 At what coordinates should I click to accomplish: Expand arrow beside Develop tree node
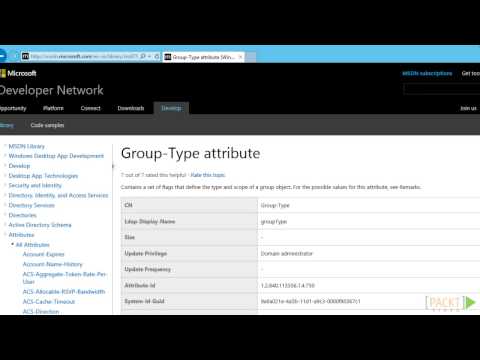point(5,166)
